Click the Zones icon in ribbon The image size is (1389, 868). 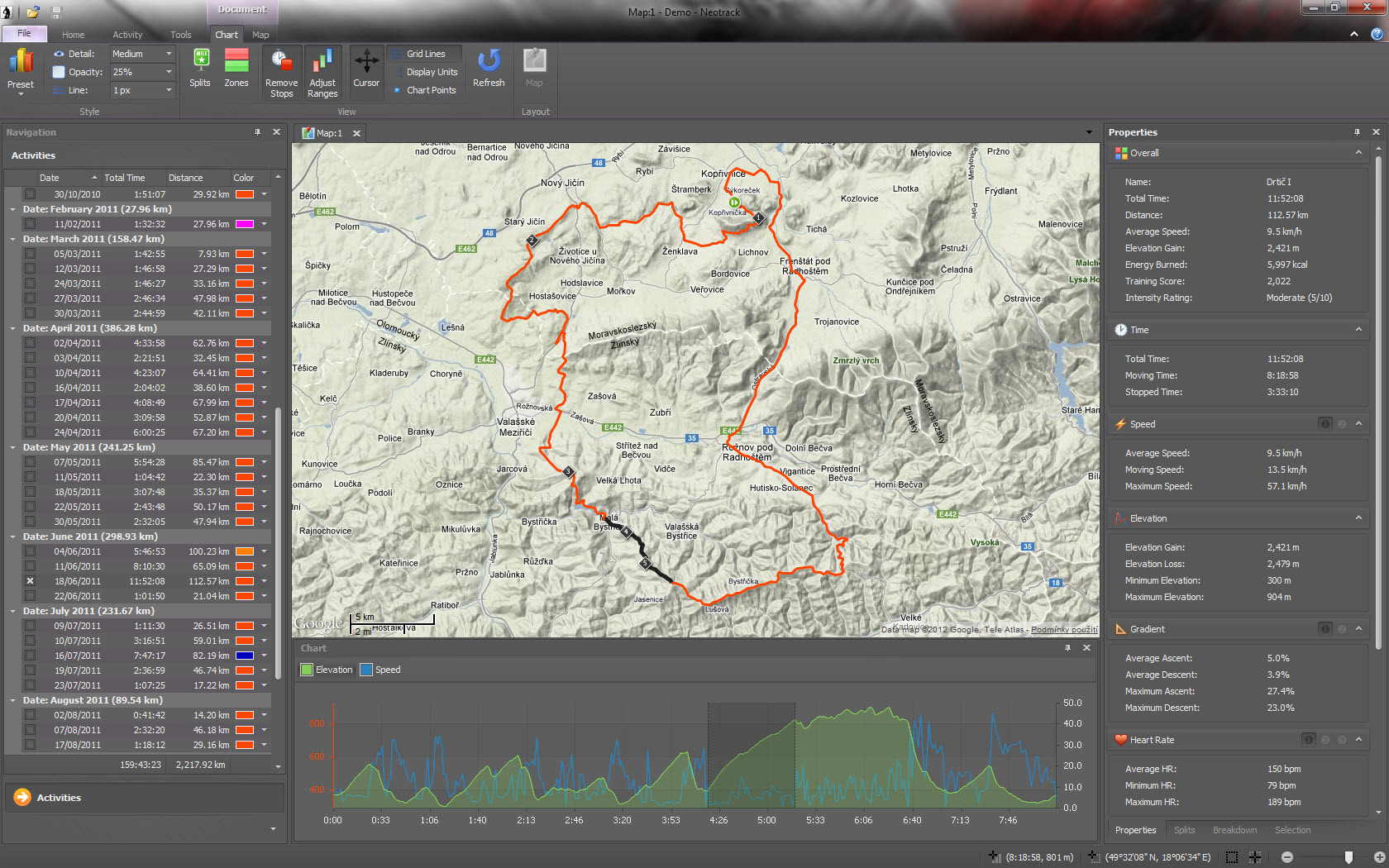pos(236,60)
